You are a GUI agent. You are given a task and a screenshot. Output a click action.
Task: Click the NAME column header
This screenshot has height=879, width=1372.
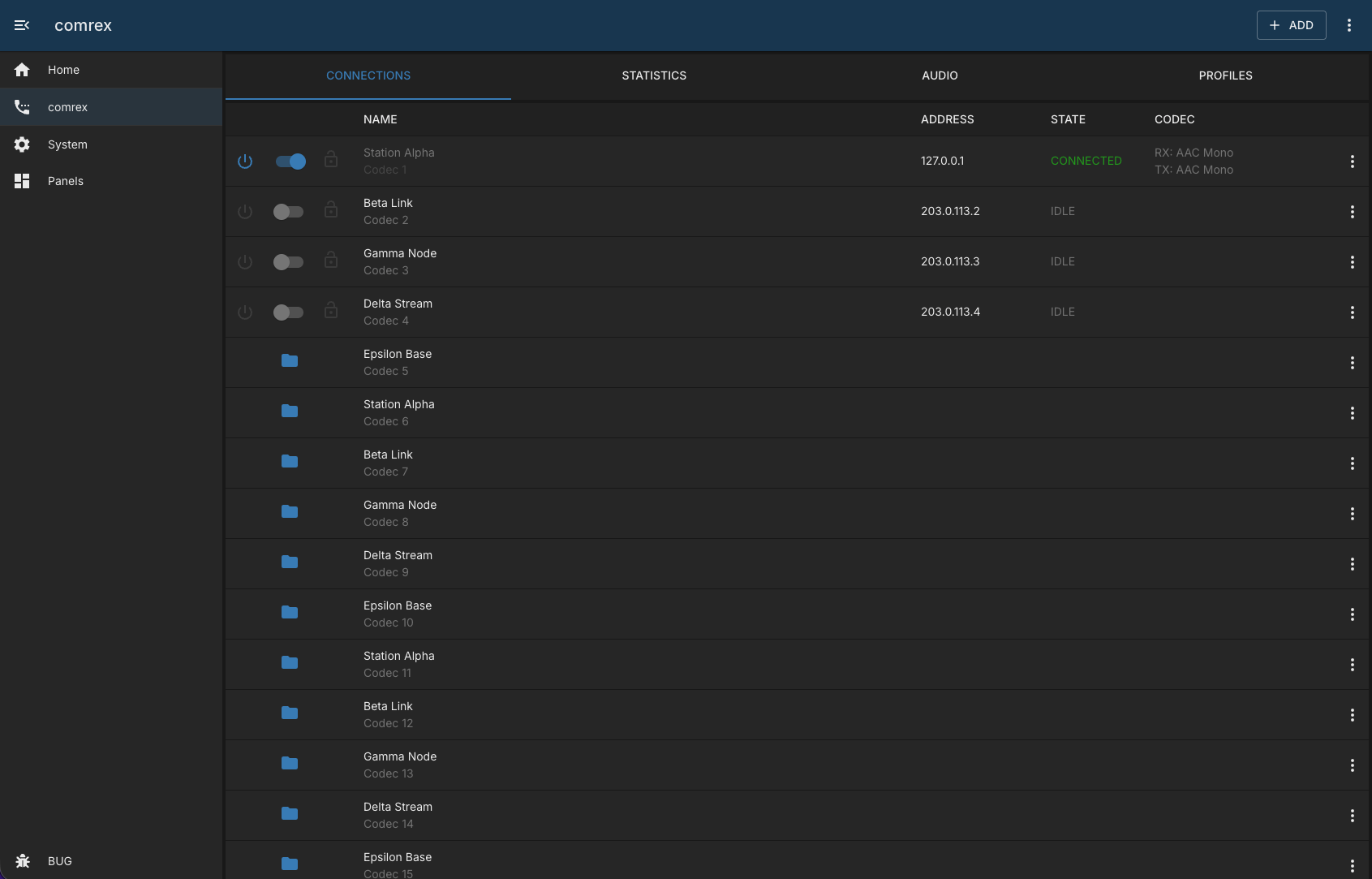(380, 119)
